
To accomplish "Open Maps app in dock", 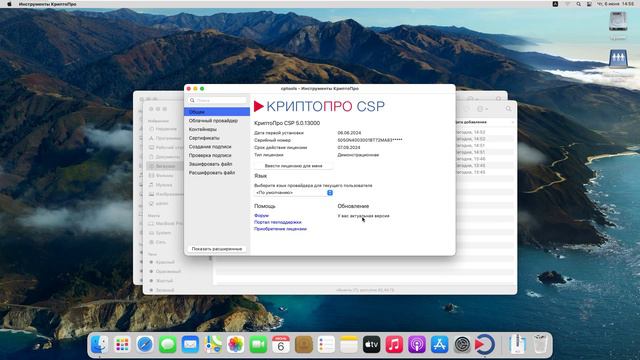I will tap(213, 345).
